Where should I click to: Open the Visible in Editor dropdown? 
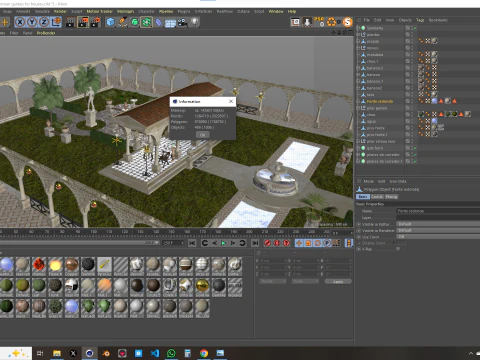coord(438,224)
